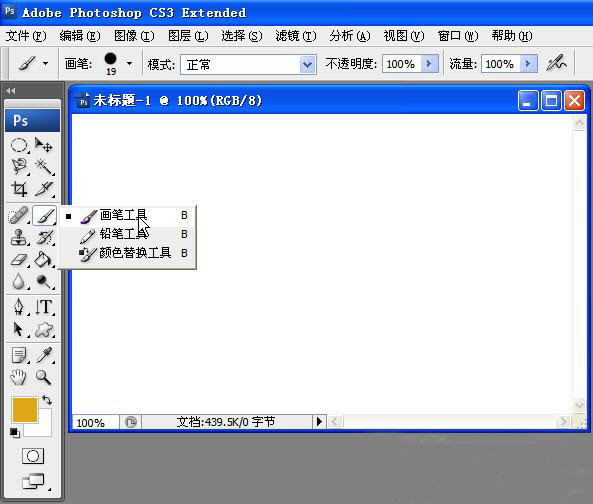
Task: Select the Notes tool
Action: (x=19, y=355)
